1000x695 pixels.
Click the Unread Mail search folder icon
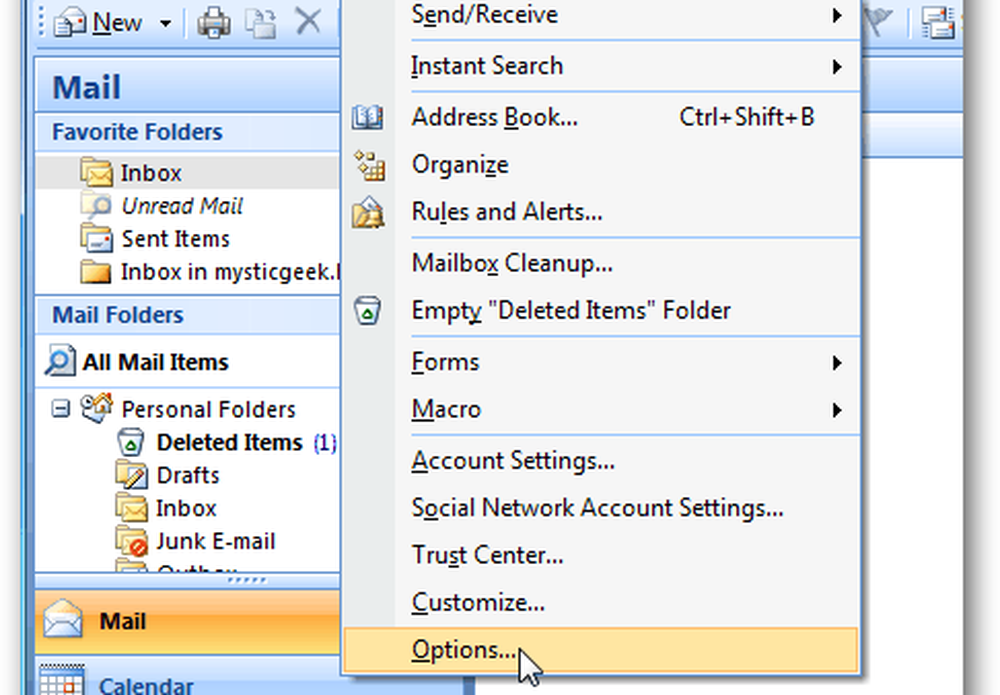tap(96, 205)
